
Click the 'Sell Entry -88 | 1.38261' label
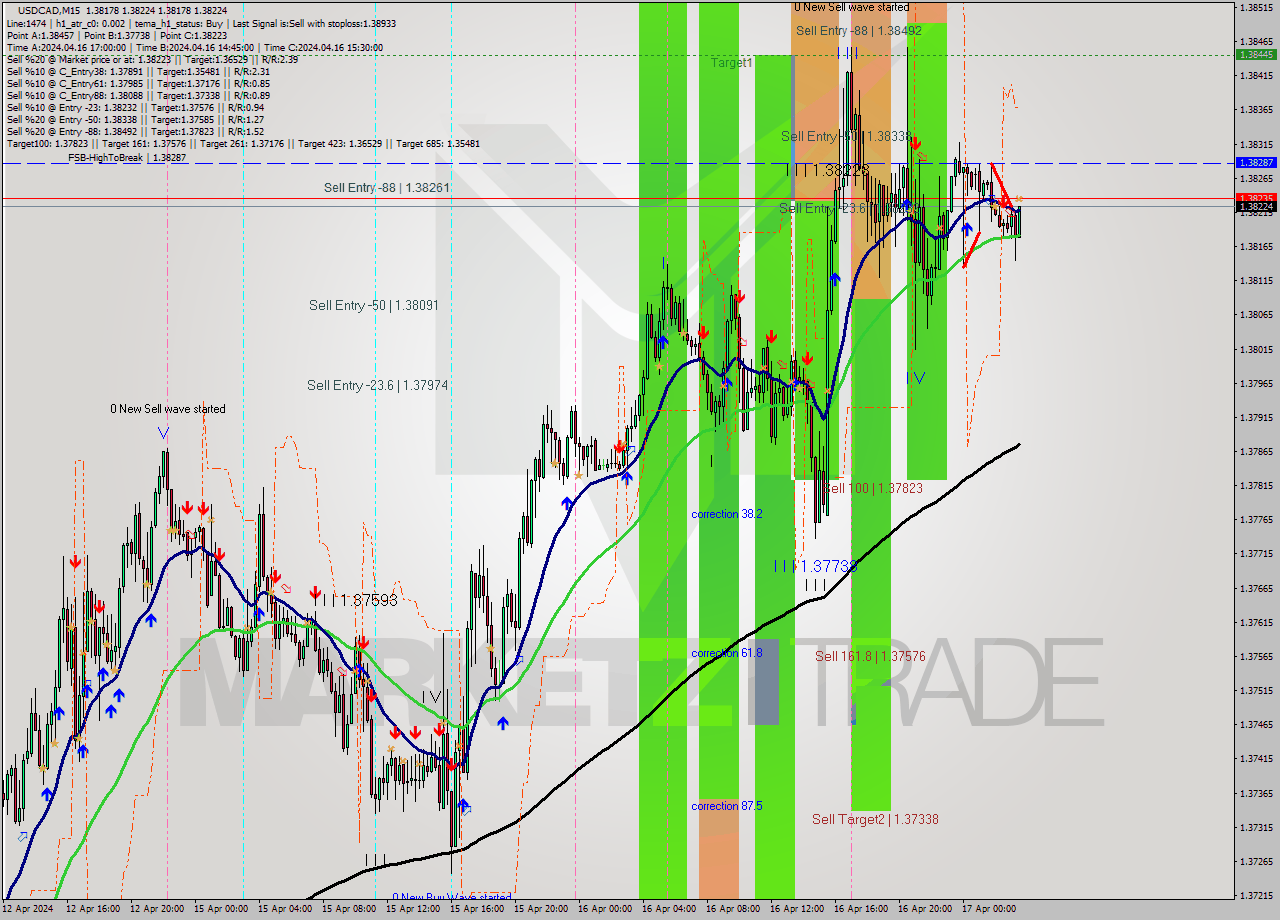[387, 187]
